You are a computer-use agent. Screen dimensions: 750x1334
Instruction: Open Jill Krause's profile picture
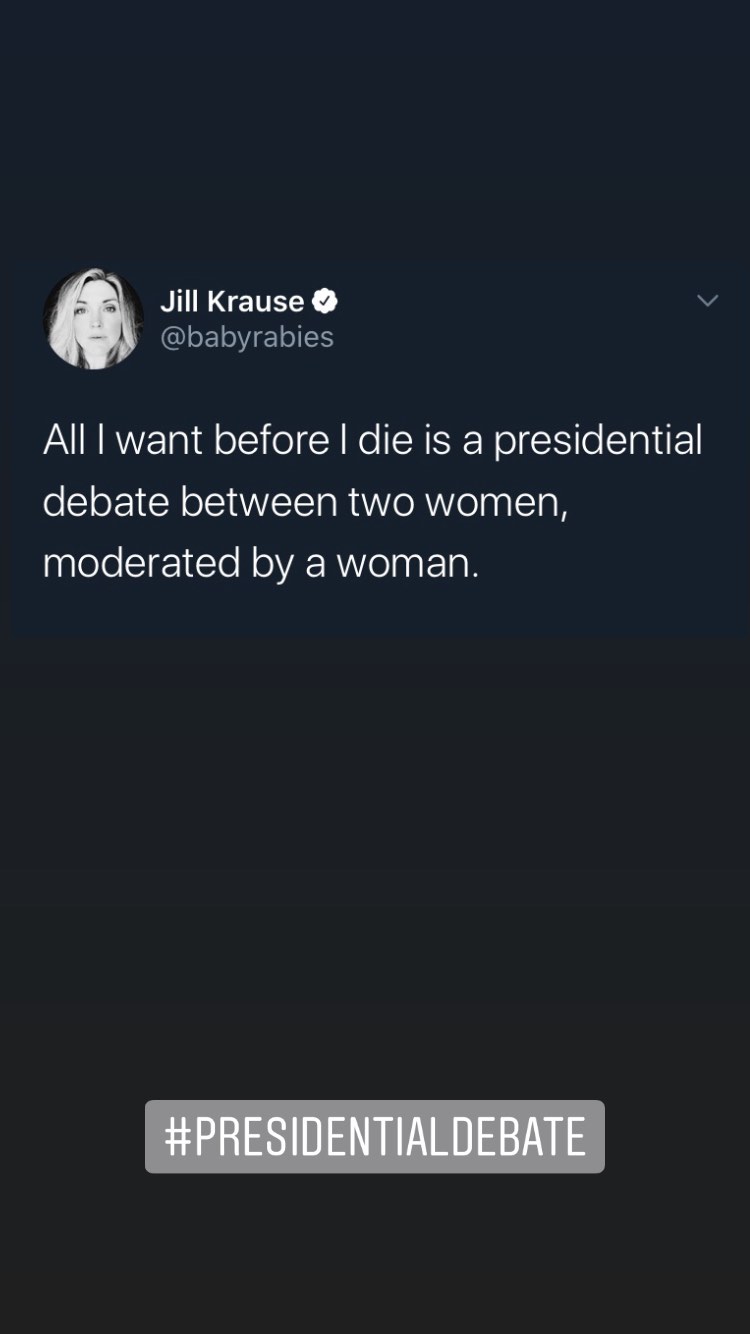point(93,319)
